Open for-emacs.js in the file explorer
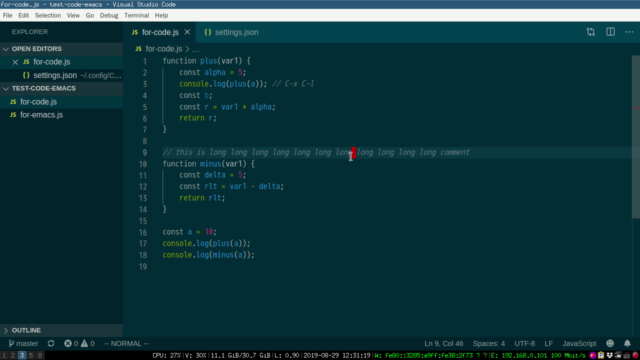 41,115
